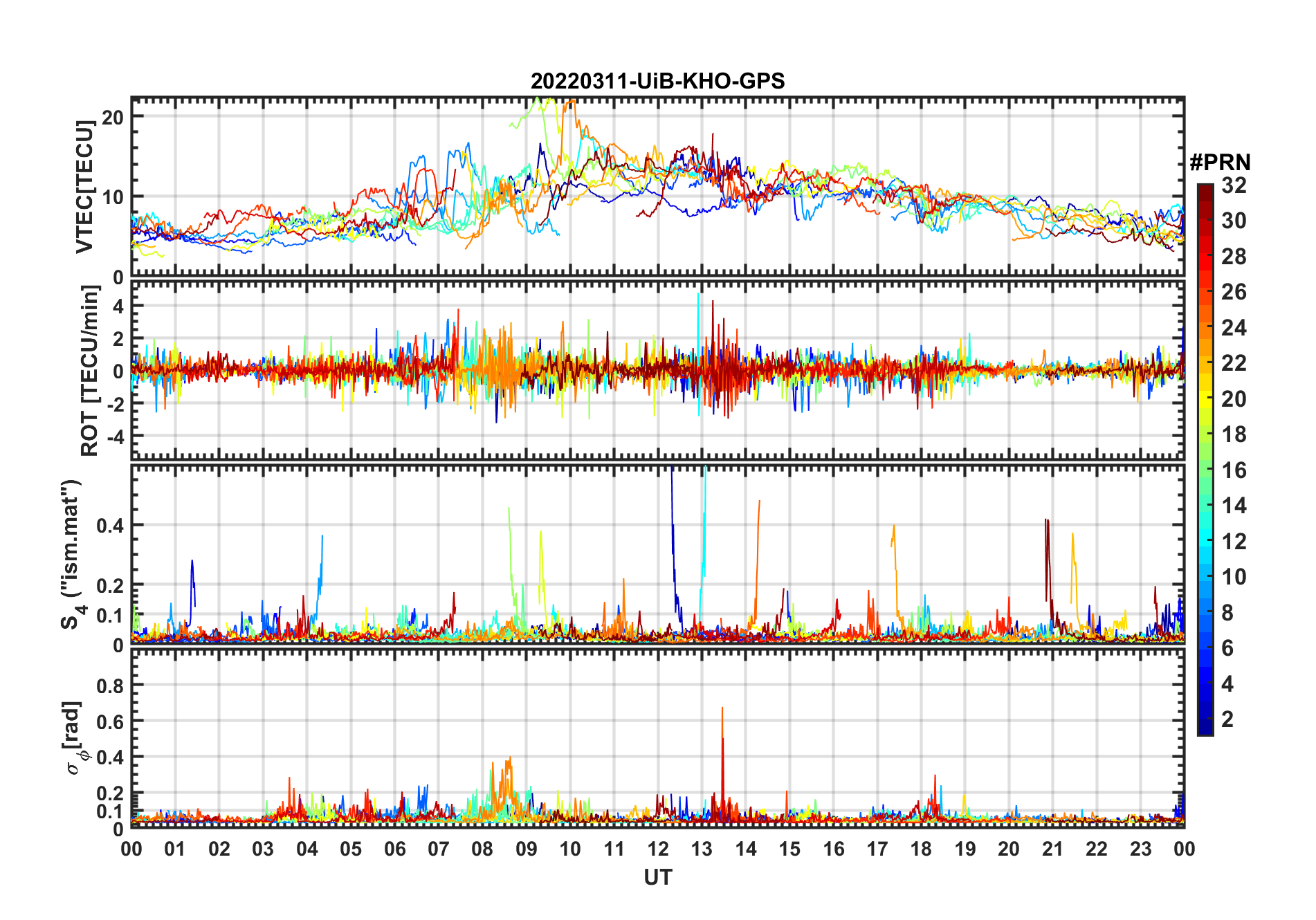Click x-axis tick label 03
Viewport: 1316px width, 920px height.
263,849
